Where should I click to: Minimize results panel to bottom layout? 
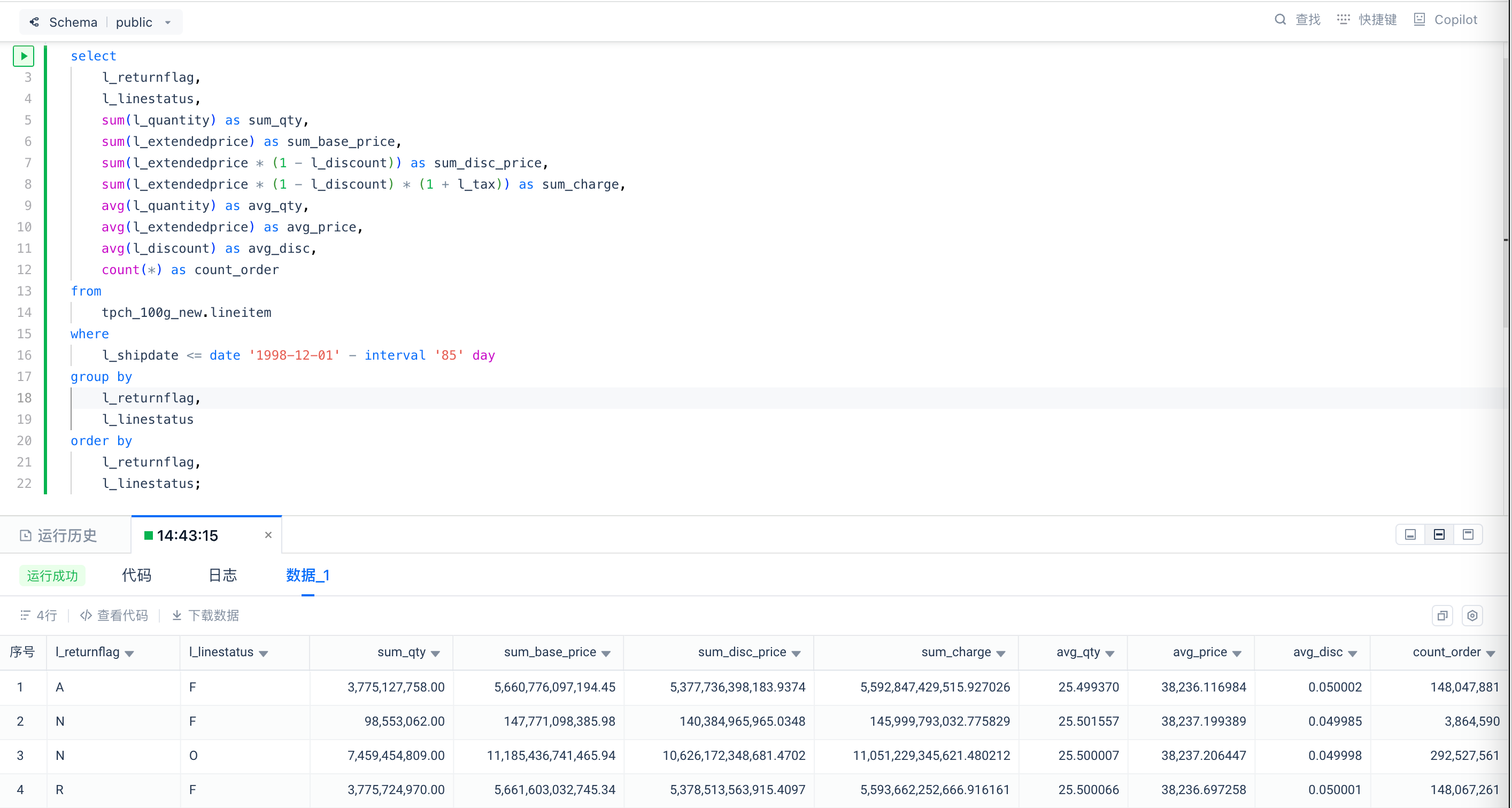pos(1410,534)
